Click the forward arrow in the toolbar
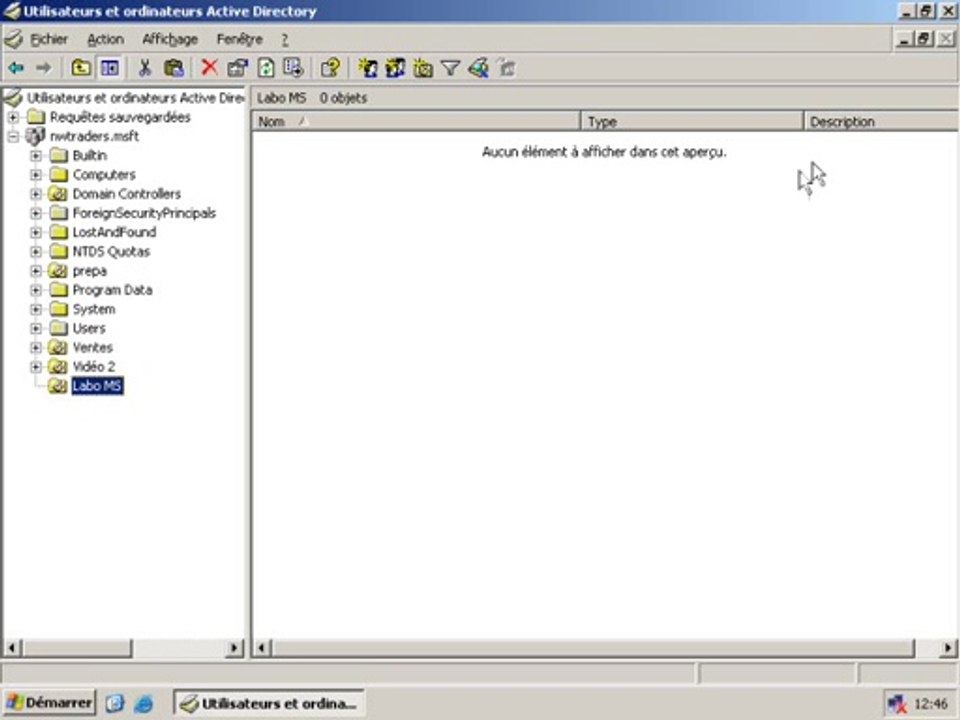 click(43, 68)
